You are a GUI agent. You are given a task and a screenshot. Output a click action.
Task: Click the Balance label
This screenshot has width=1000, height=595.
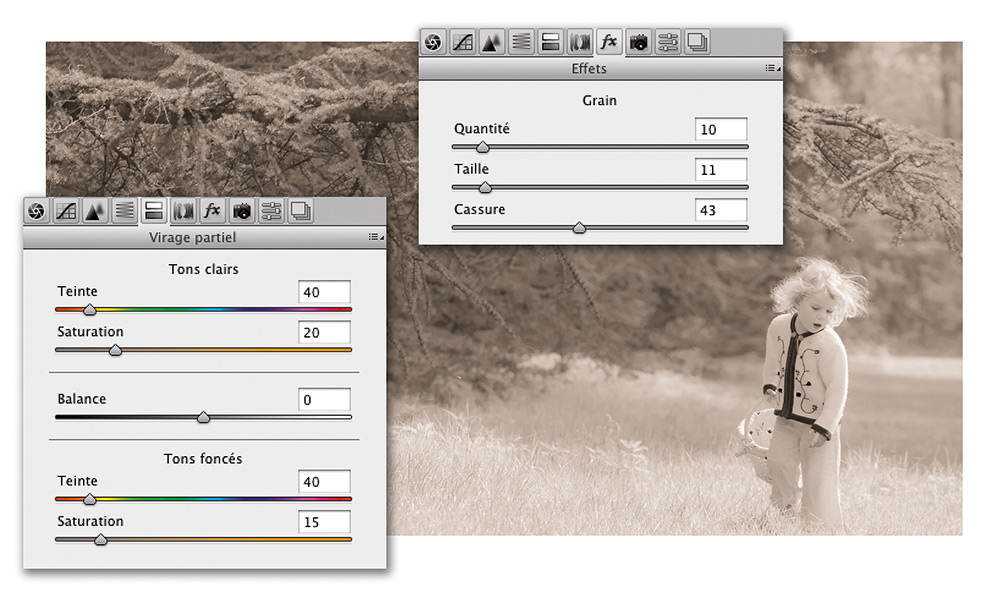point(82,399)
